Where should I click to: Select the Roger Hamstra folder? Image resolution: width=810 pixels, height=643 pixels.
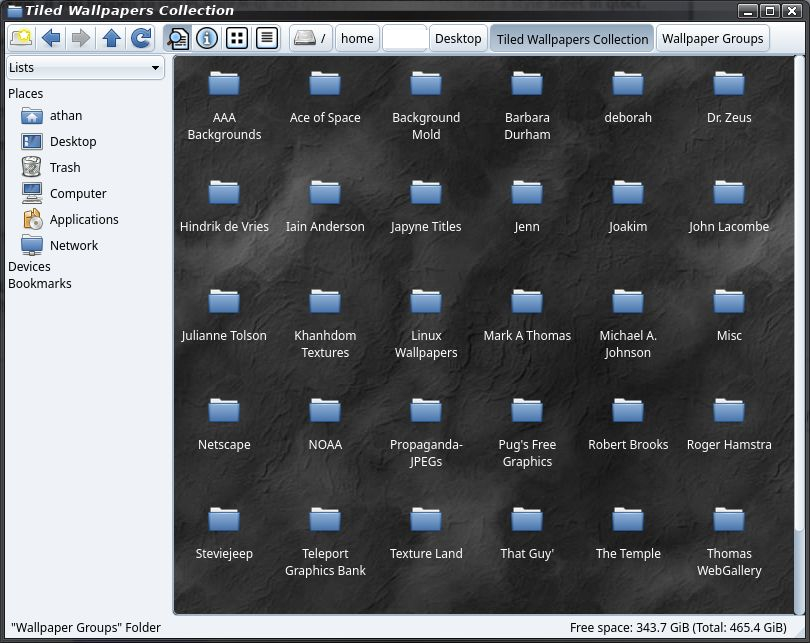729,424
